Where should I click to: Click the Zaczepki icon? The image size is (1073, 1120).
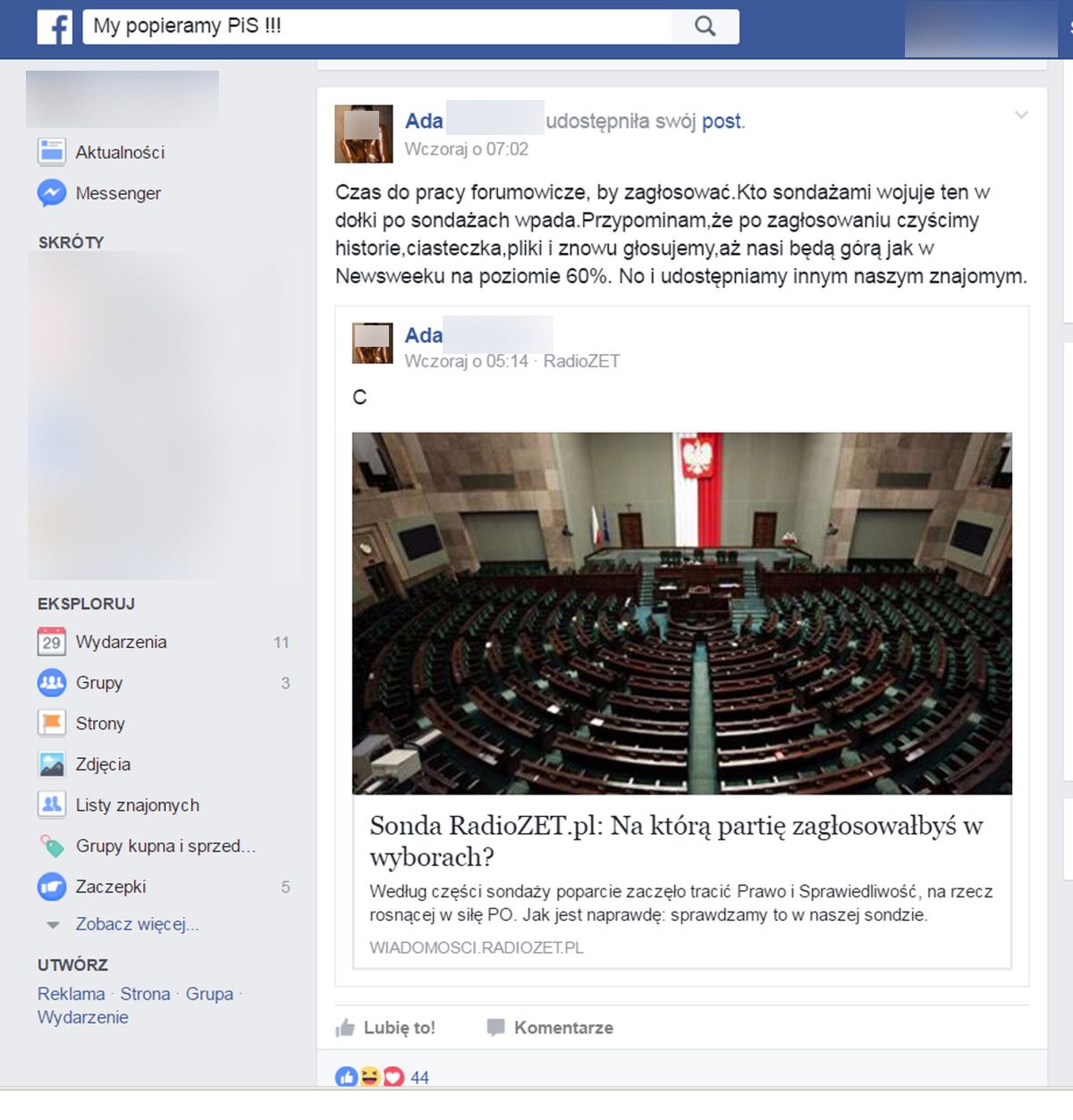(x=53, y=887)
